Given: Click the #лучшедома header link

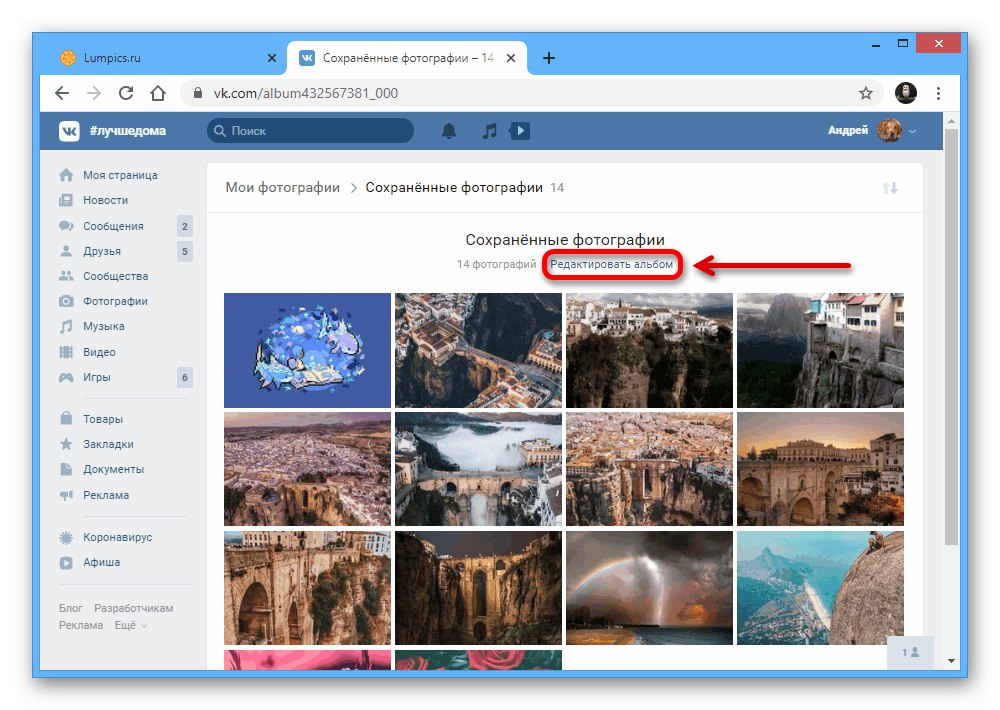Looking at the screenshot, I should pyautogui.click(x=128, y=131).
